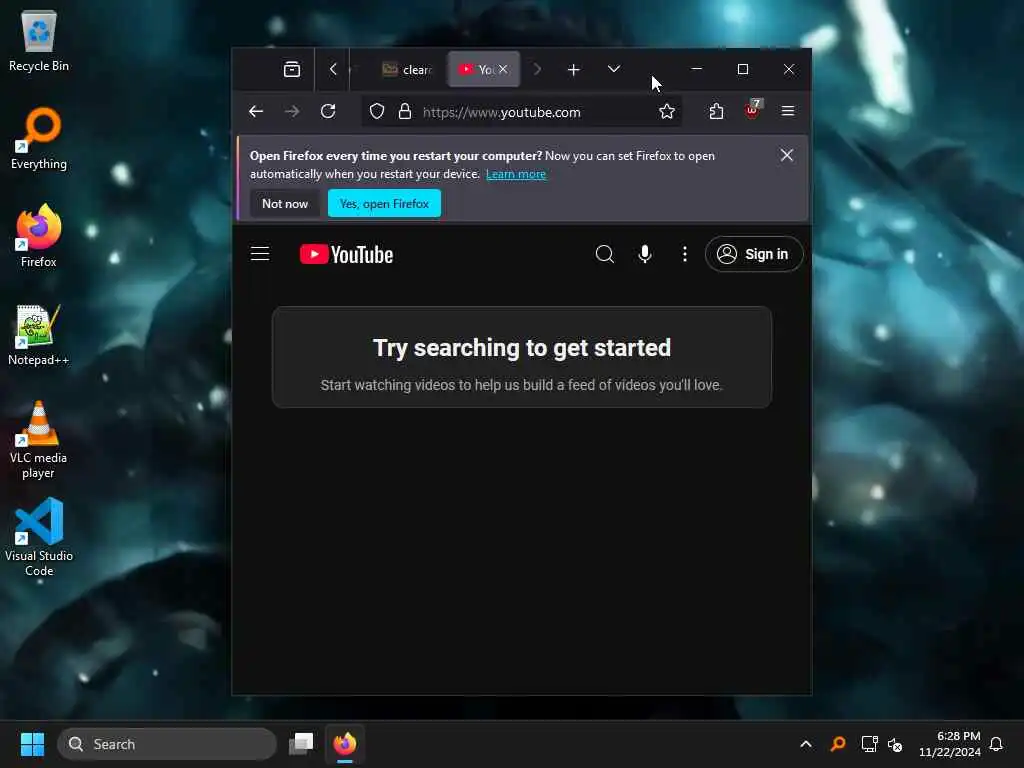Click the Everything tray icon
This screenshot has height=768, width=1024.
tap(838, 744)
